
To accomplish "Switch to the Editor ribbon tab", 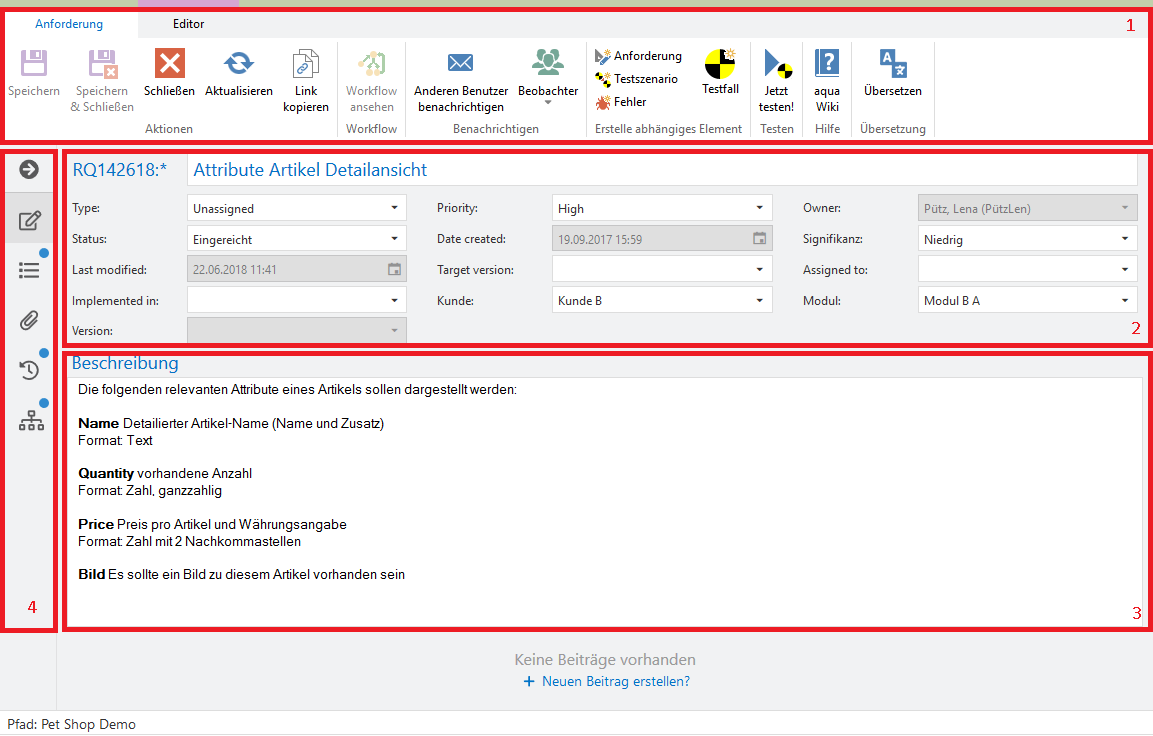I will click(x=188, y=24).
